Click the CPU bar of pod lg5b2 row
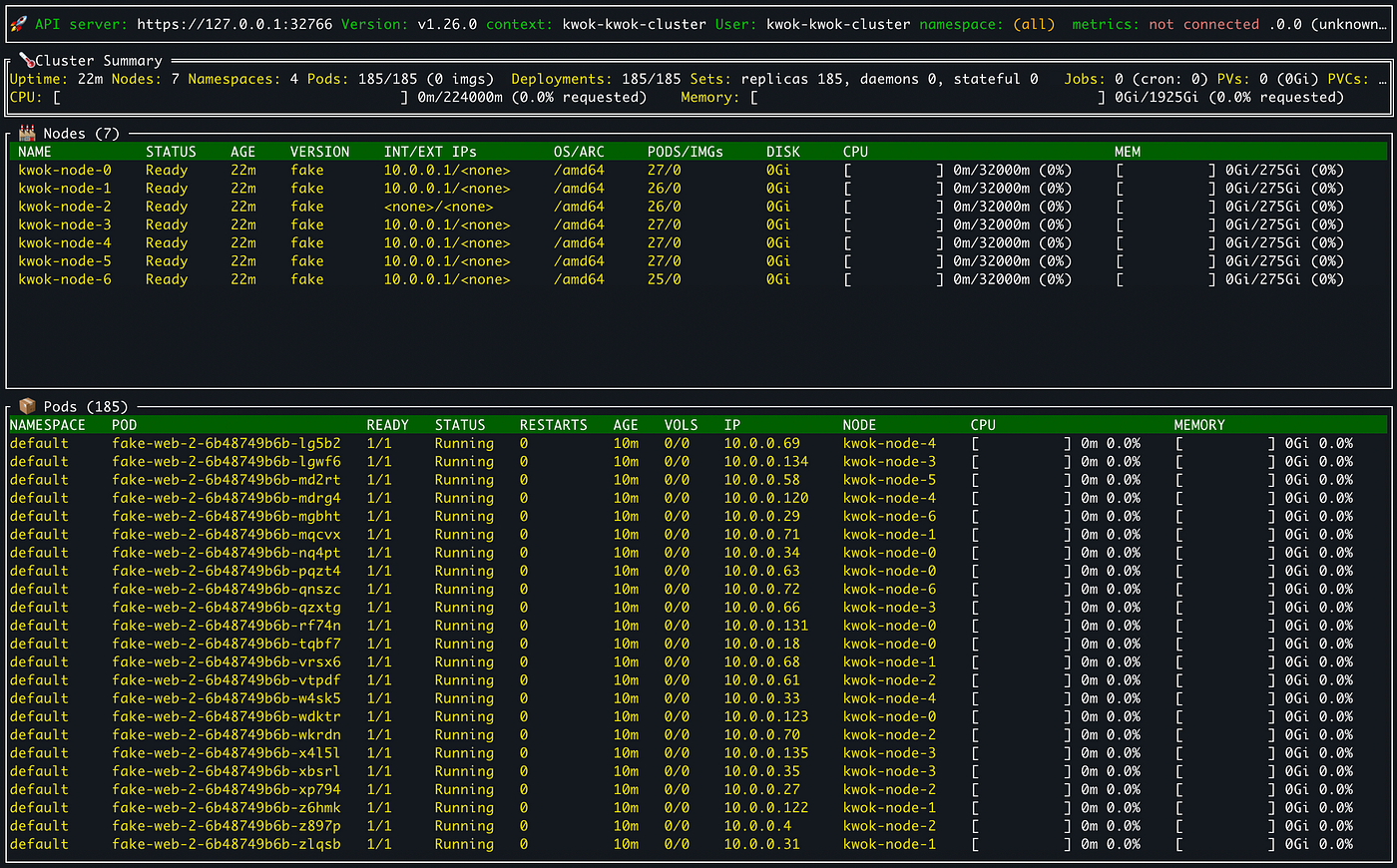The height and width of the screenshot is (868, 1397). point(1022,443)
